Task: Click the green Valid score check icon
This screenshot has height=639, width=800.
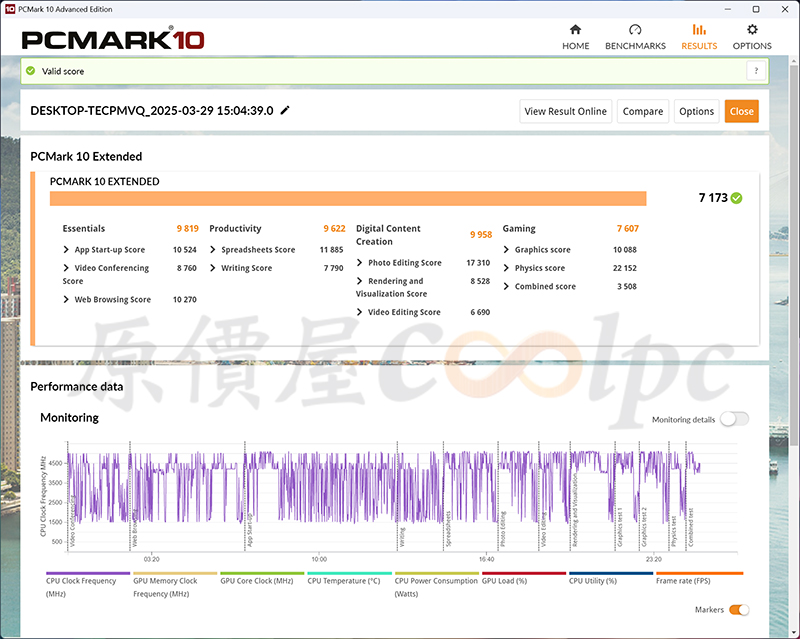Action: point(31,71)
